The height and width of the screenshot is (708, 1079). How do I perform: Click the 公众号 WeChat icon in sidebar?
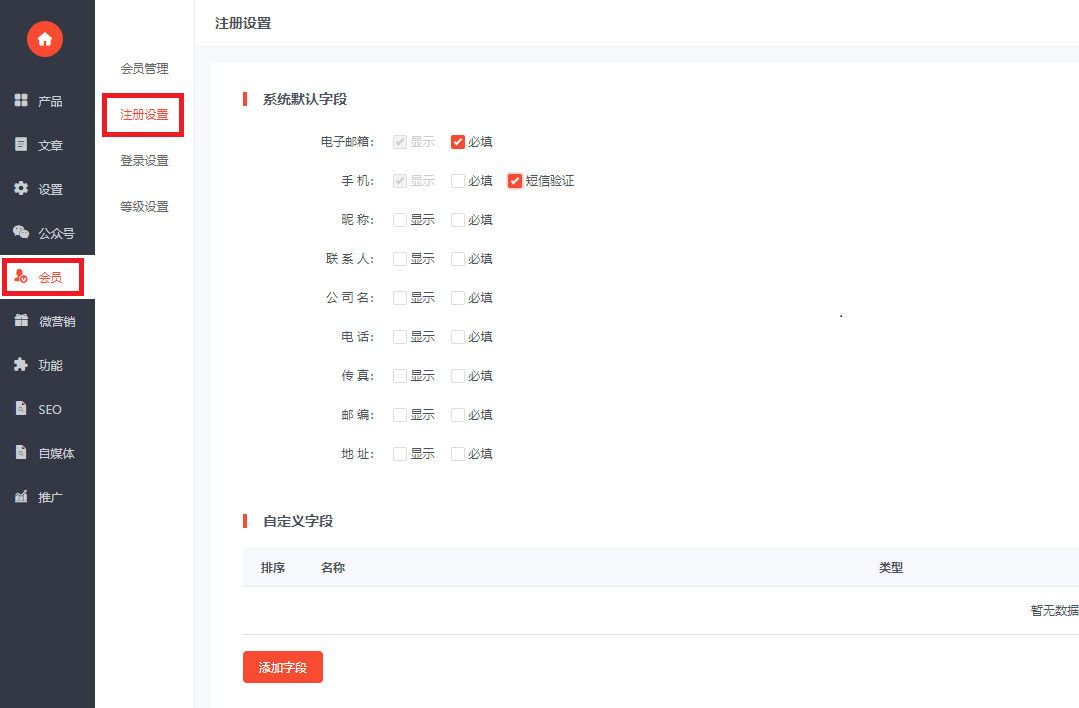[21, 233]
